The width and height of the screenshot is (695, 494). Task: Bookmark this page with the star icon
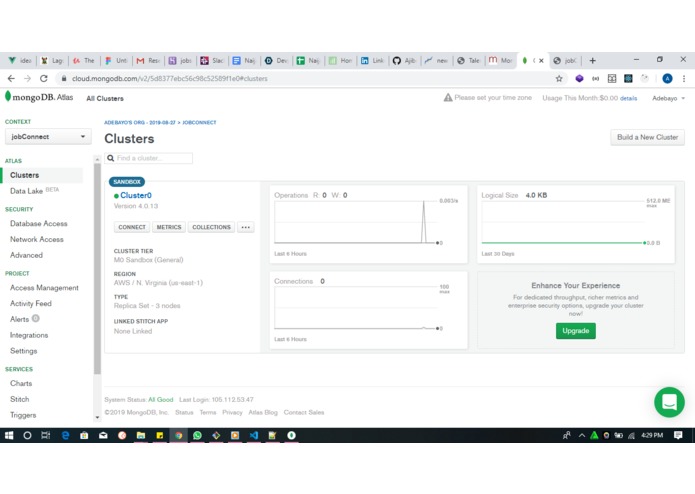point(559,78)
